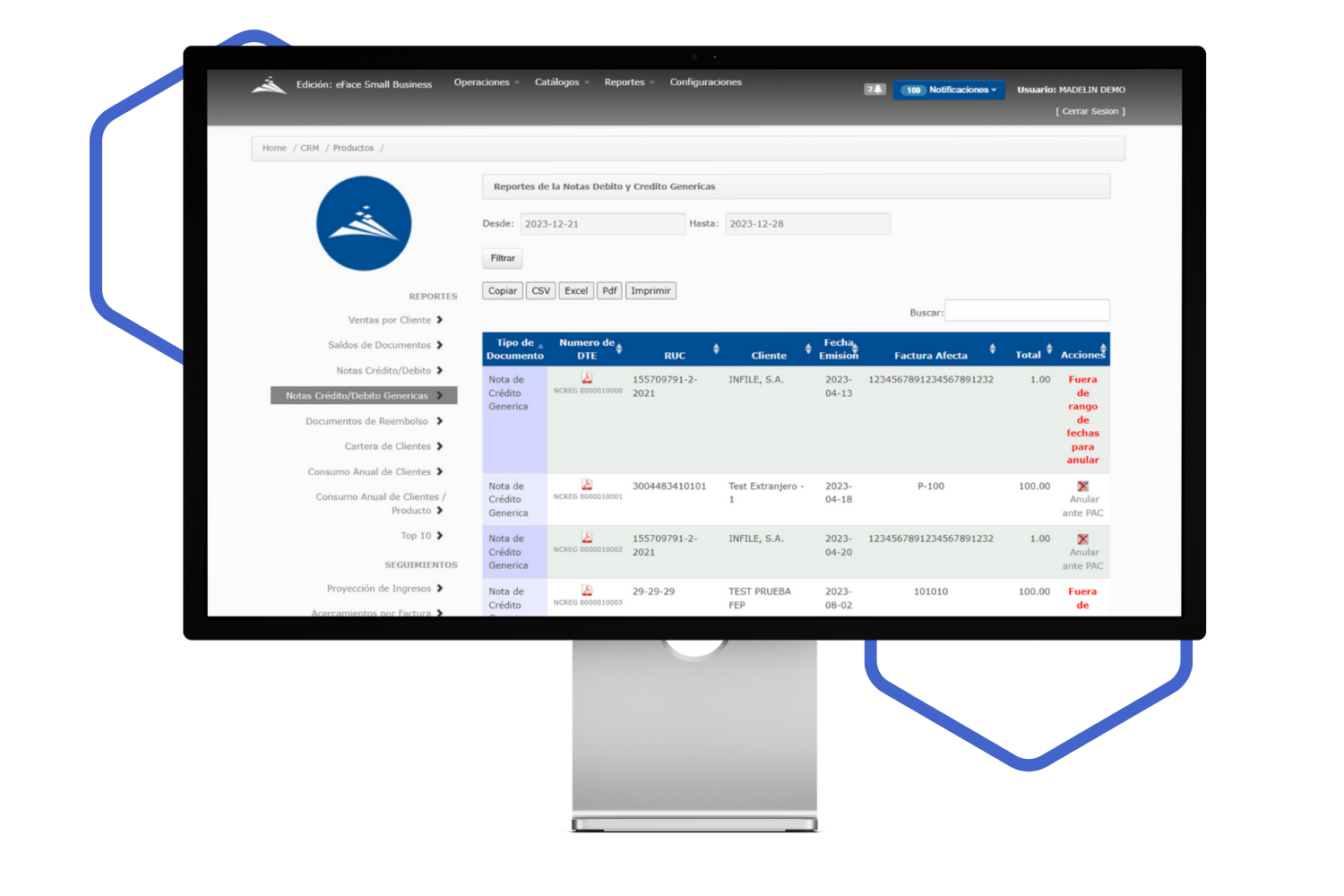Click the Buscar search input field
Screen dimensions: 1344x896
[1027, 311]
